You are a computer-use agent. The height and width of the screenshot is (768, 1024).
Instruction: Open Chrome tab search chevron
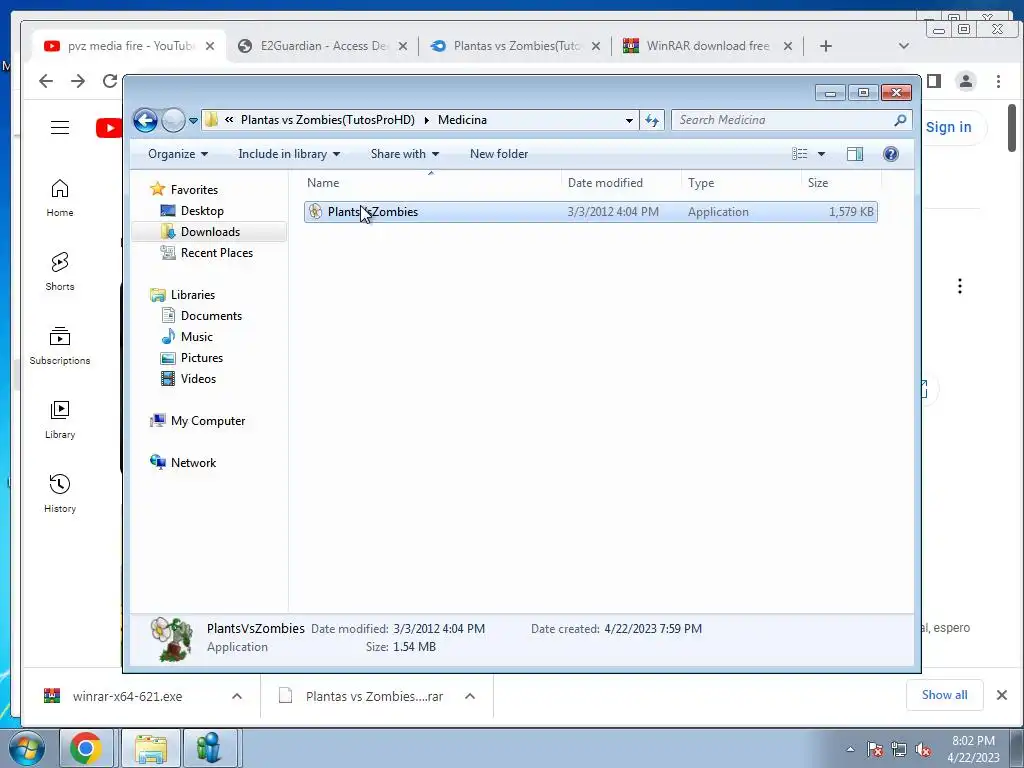(904, 46)
